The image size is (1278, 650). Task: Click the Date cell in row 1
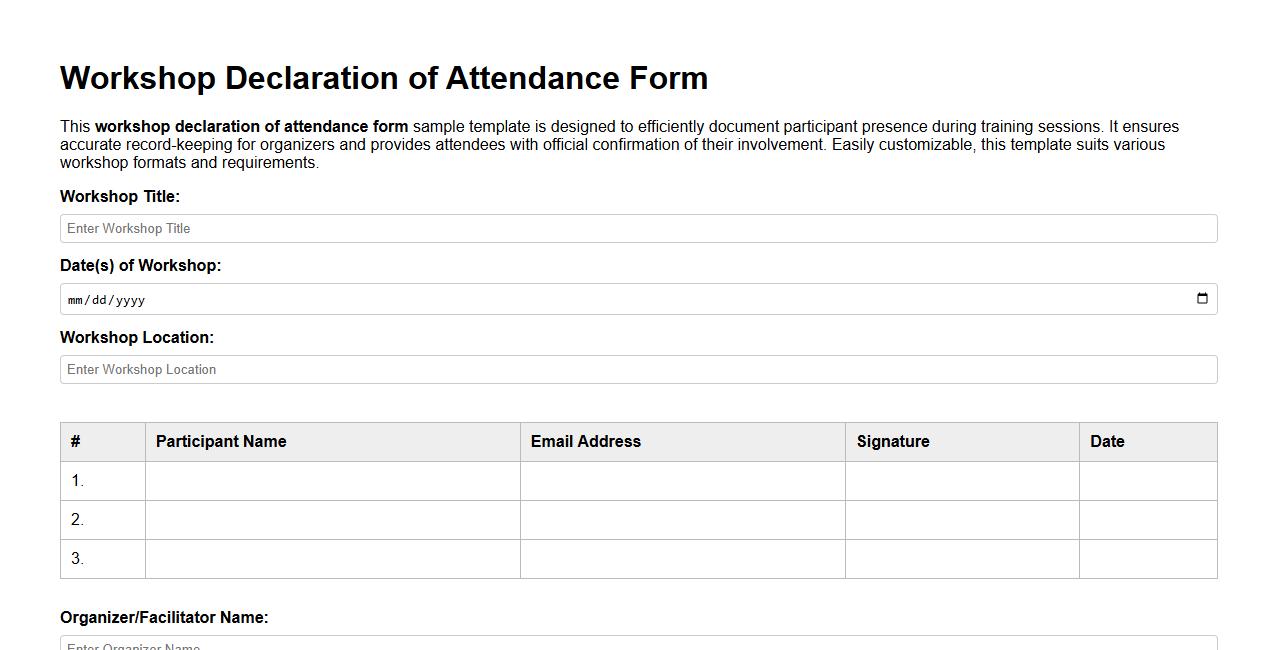click(1148, 480)
